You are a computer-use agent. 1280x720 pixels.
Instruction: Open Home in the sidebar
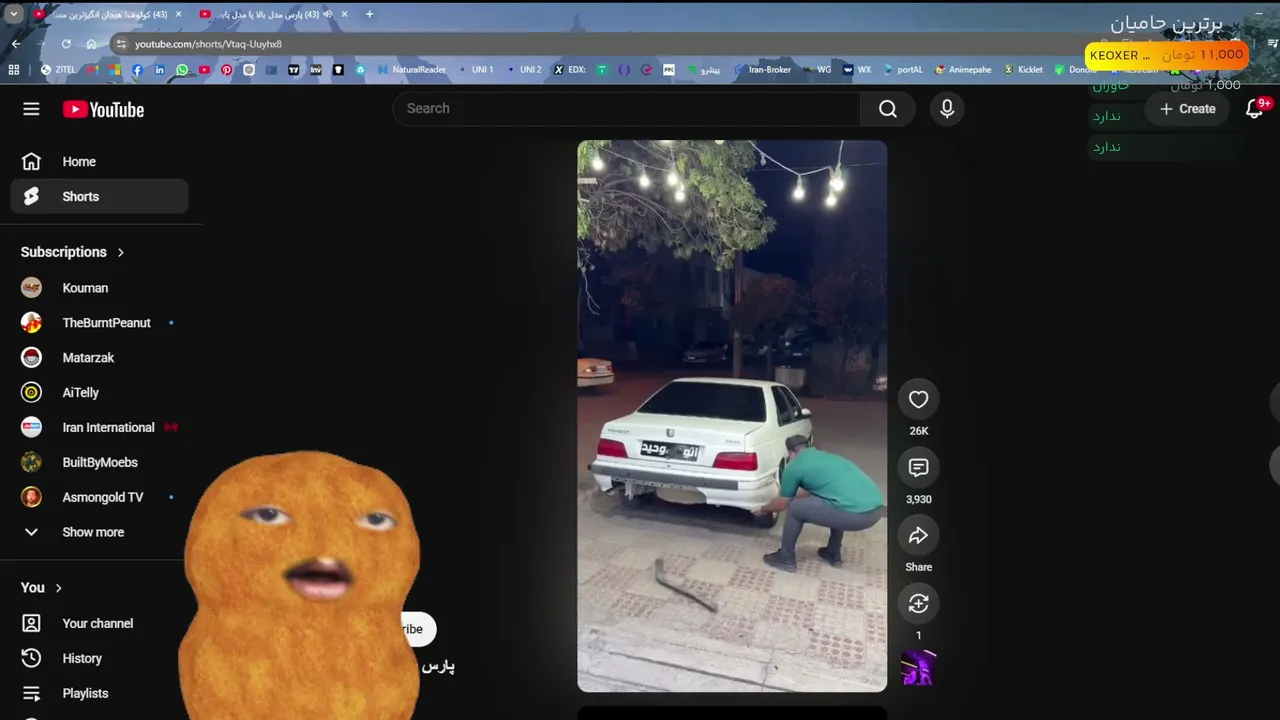(99, 162)
